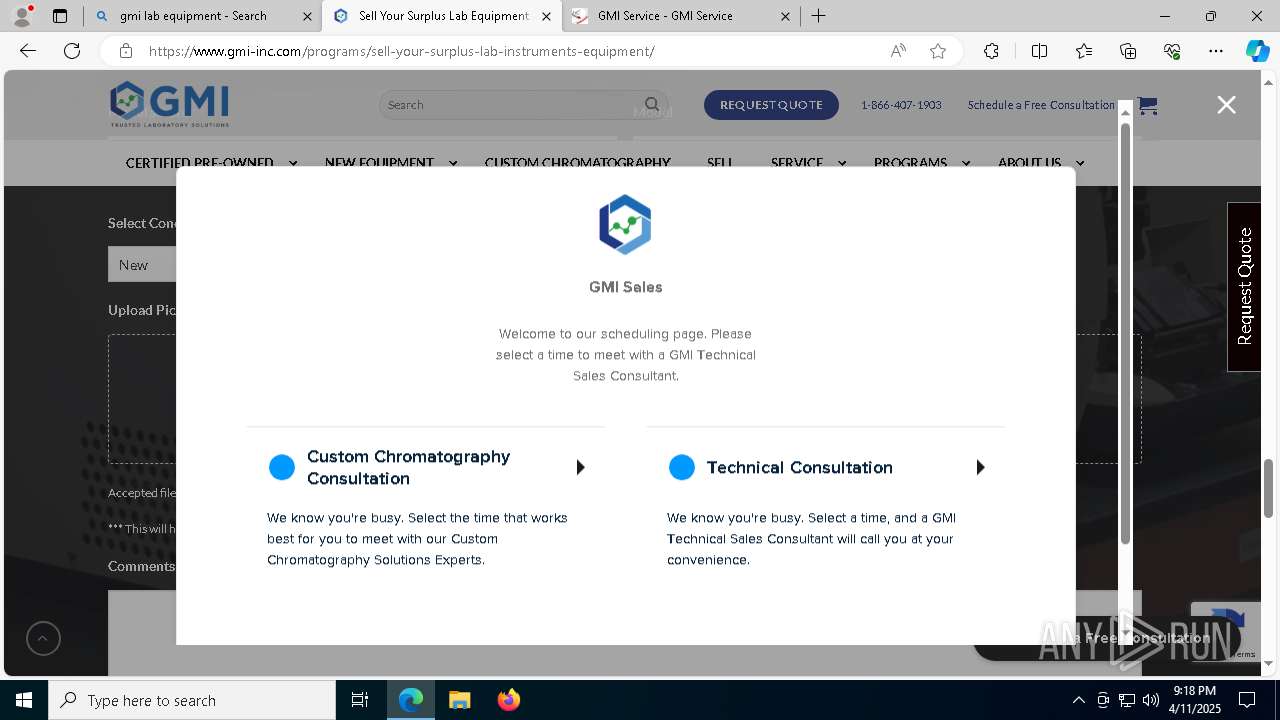
Task: View site information lock icon
Action: tap(125, 51)
